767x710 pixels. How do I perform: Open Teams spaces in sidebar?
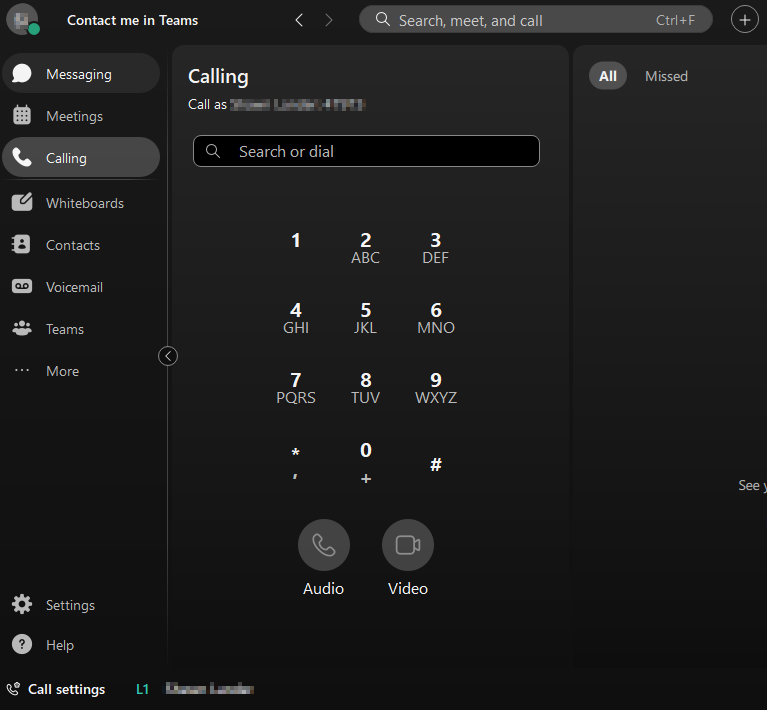click(x=64, y=329)
